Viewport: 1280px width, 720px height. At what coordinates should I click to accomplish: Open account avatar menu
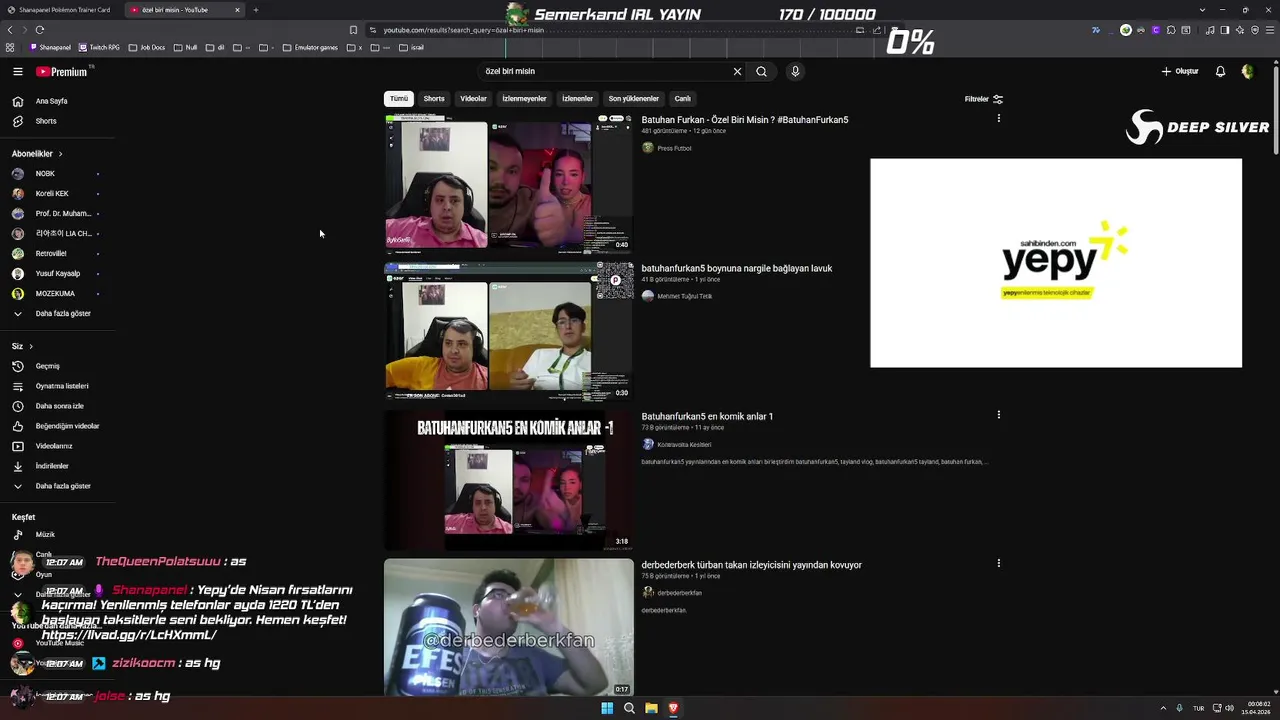click(1247, 72)
